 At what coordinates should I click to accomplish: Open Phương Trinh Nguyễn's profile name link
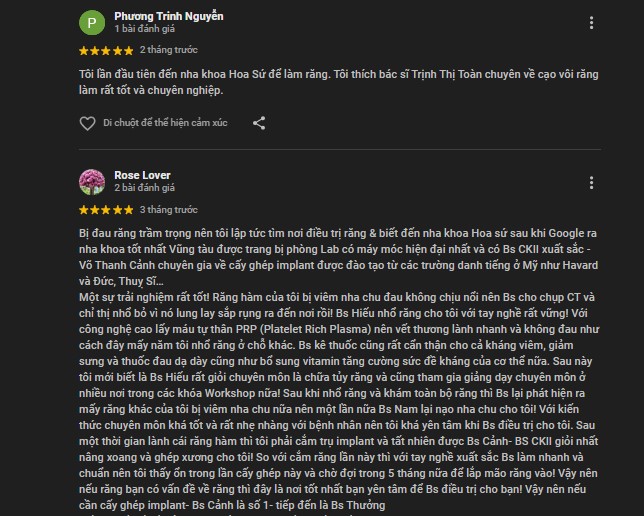coord(169,16)
